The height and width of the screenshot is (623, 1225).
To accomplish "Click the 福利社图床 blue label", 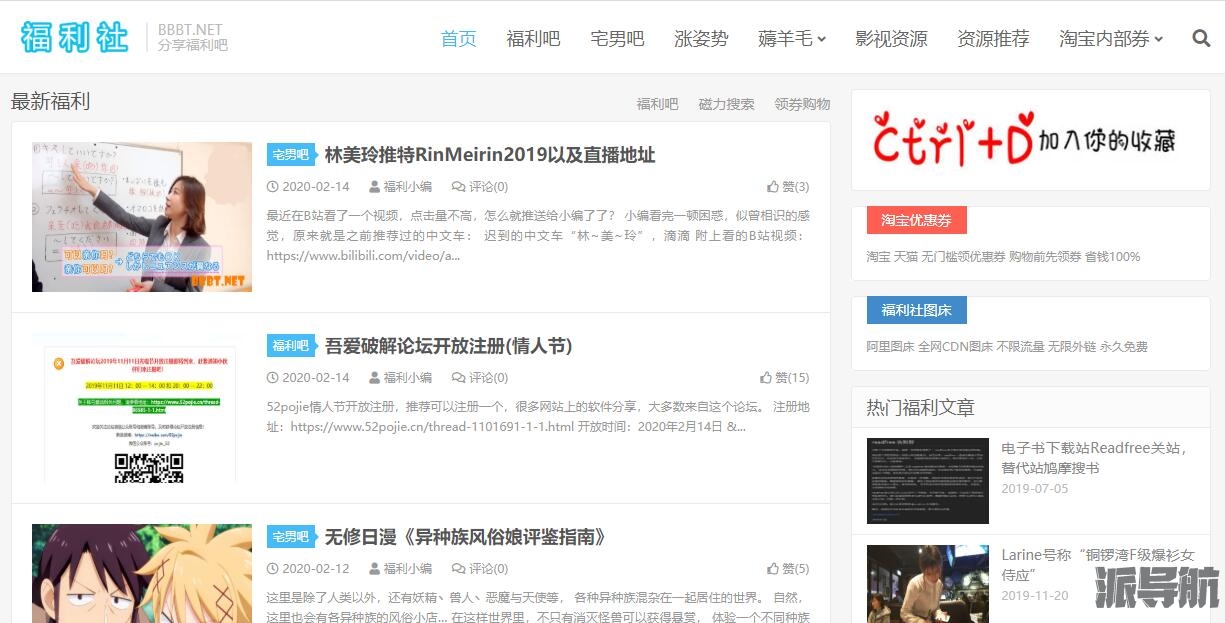I will [917, 310].
